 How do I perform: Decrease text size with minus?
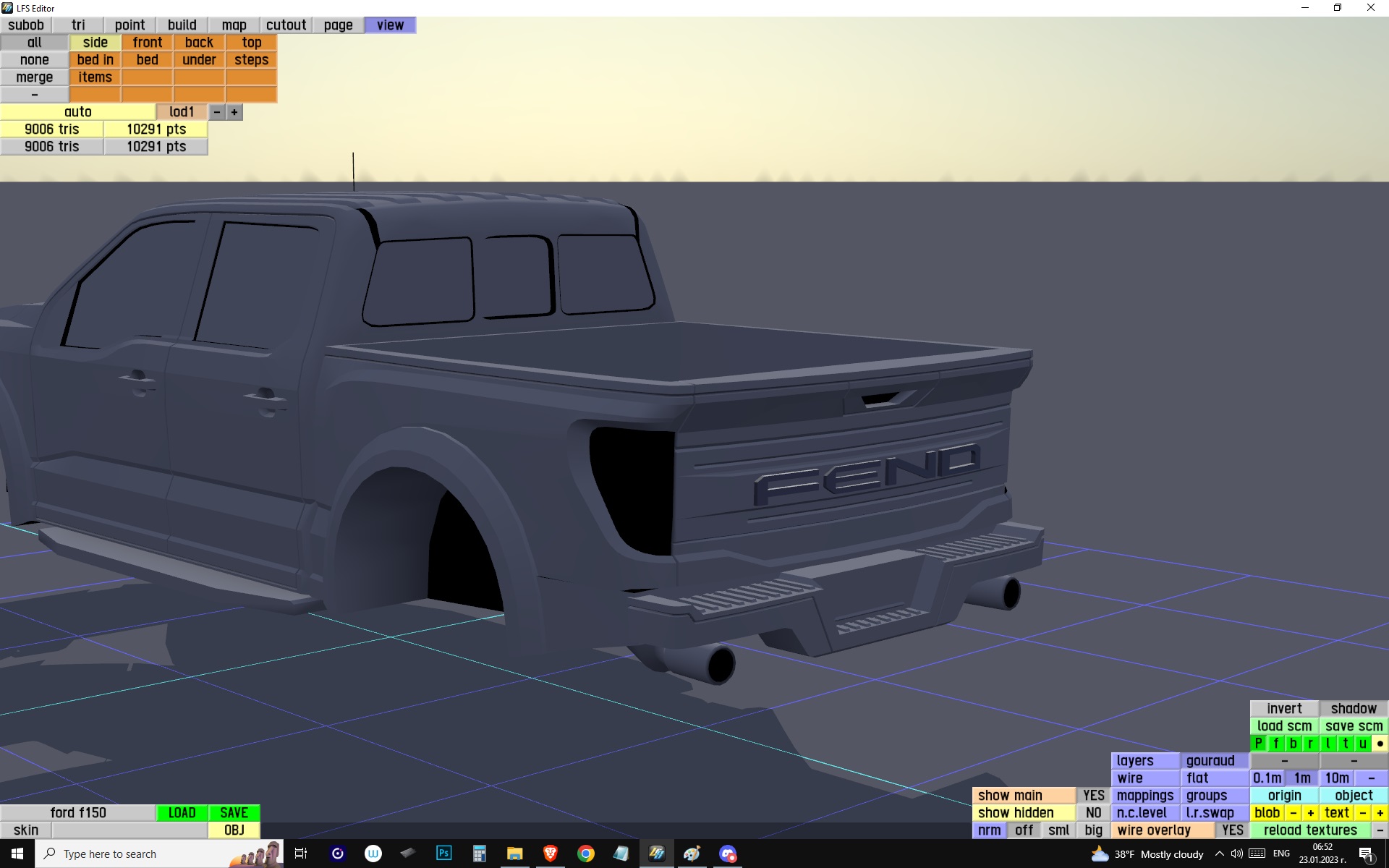[x=1363, y=813]
